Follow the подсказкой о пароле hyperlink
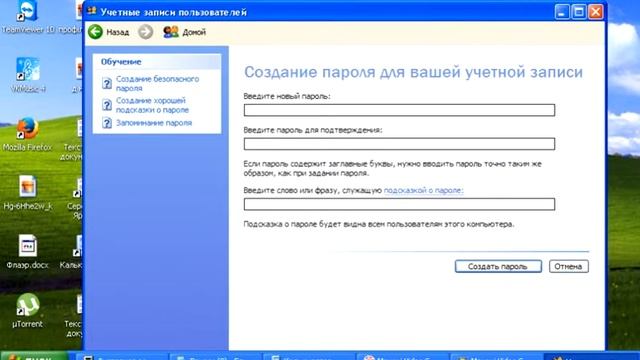The width and height of the screenshot is (640, 360). tap(424, 190)
